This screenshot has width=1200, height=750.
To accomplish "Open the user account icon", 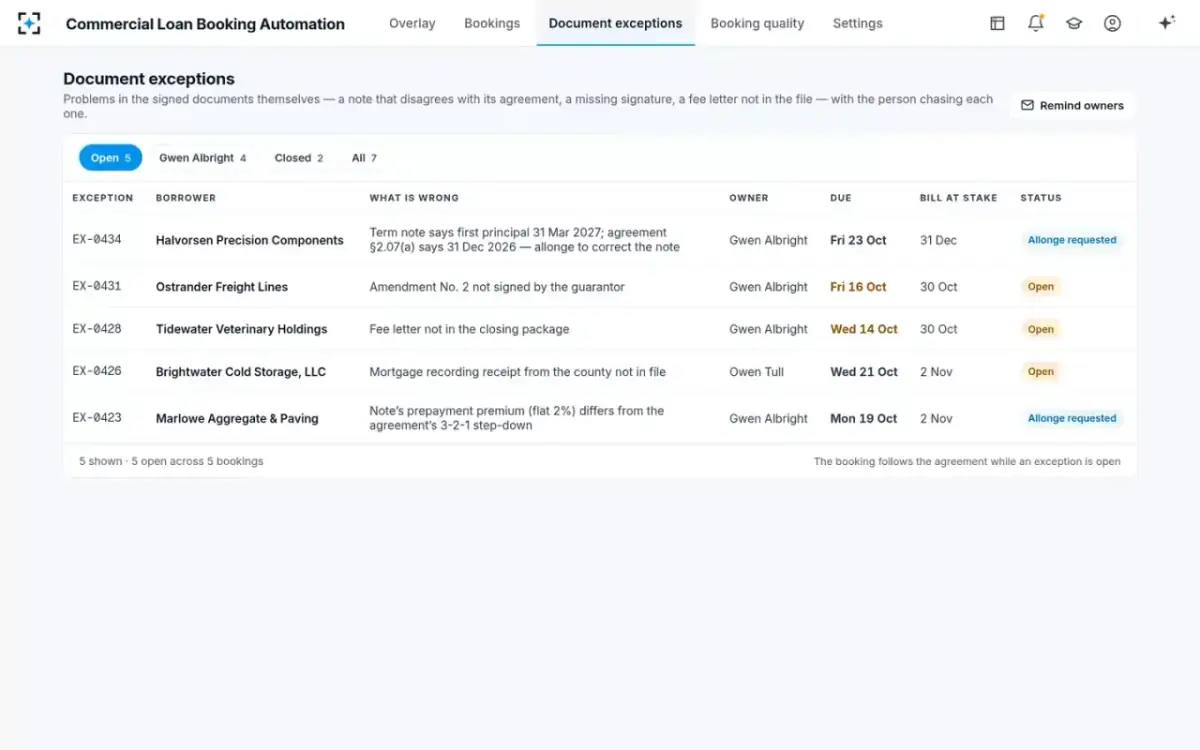I will [1112, 23].
